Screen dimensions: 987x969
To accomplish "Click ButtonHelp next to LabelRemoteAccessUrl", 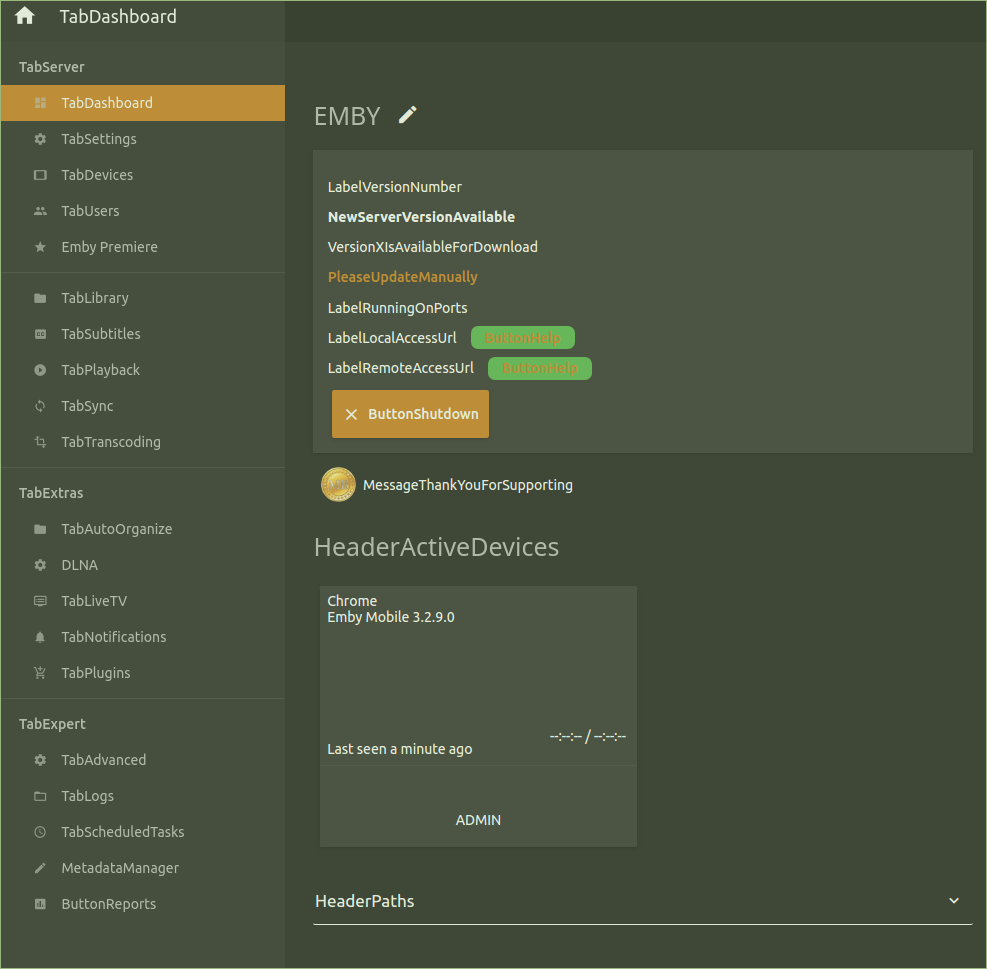I will pos(539,368).
